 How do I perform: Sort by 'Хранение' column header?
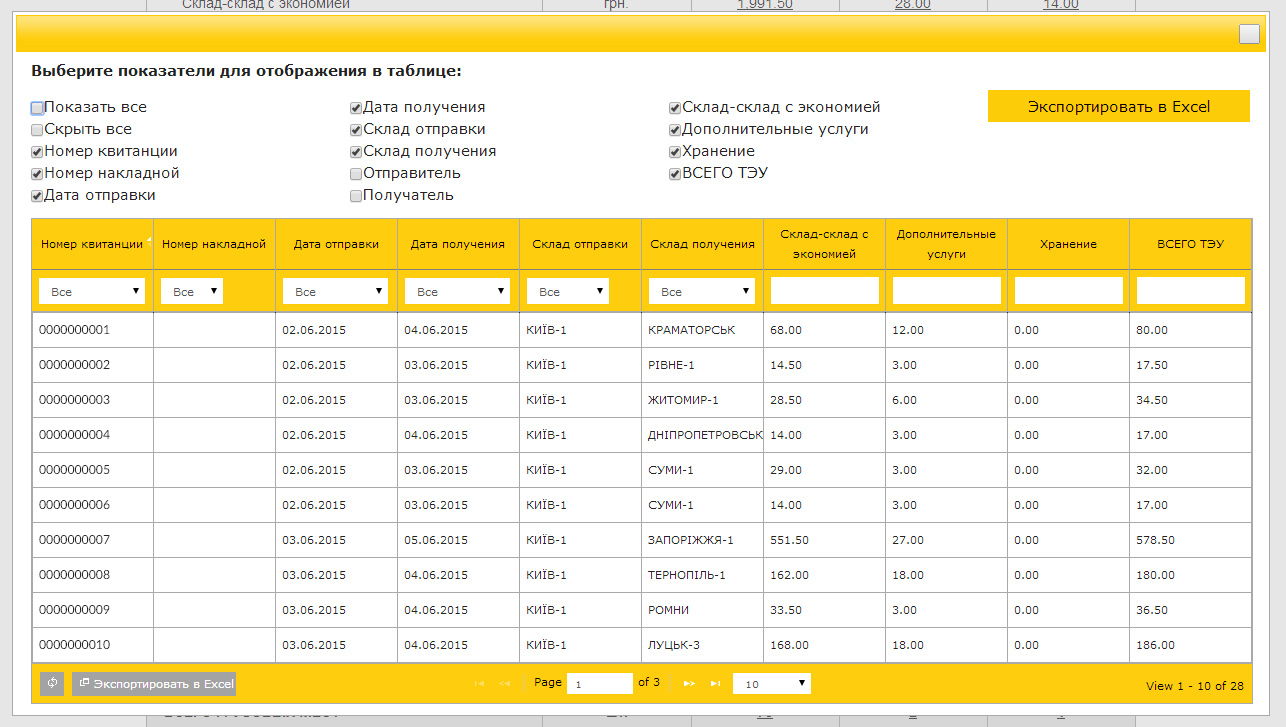[x=1068, y=244]
